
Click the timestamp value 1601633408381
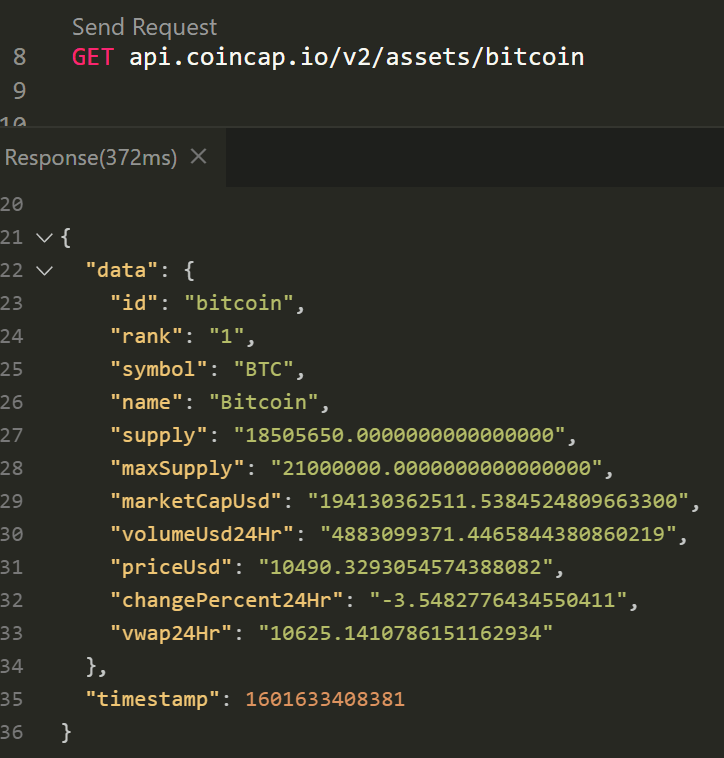(x=325, y=700)
